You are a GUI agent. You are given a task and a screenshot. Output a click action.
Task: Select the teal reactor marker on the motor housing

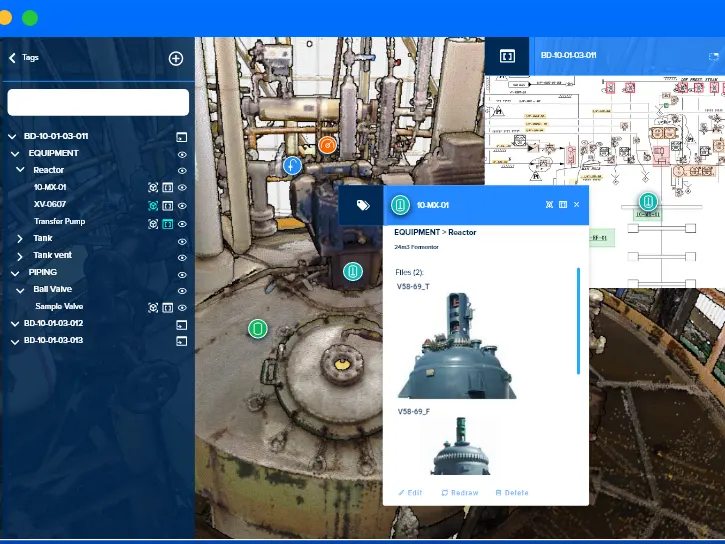353,271
